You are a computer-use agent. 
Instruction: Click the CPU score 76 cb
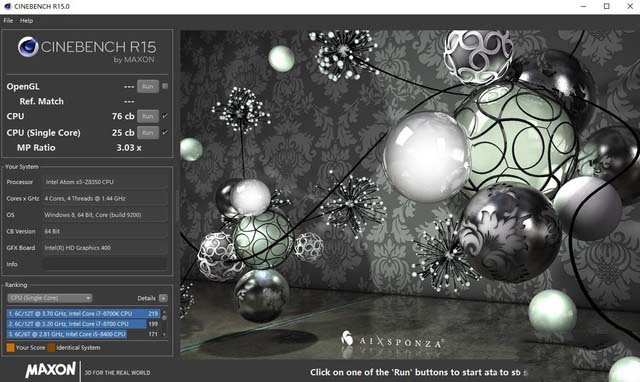123,116
